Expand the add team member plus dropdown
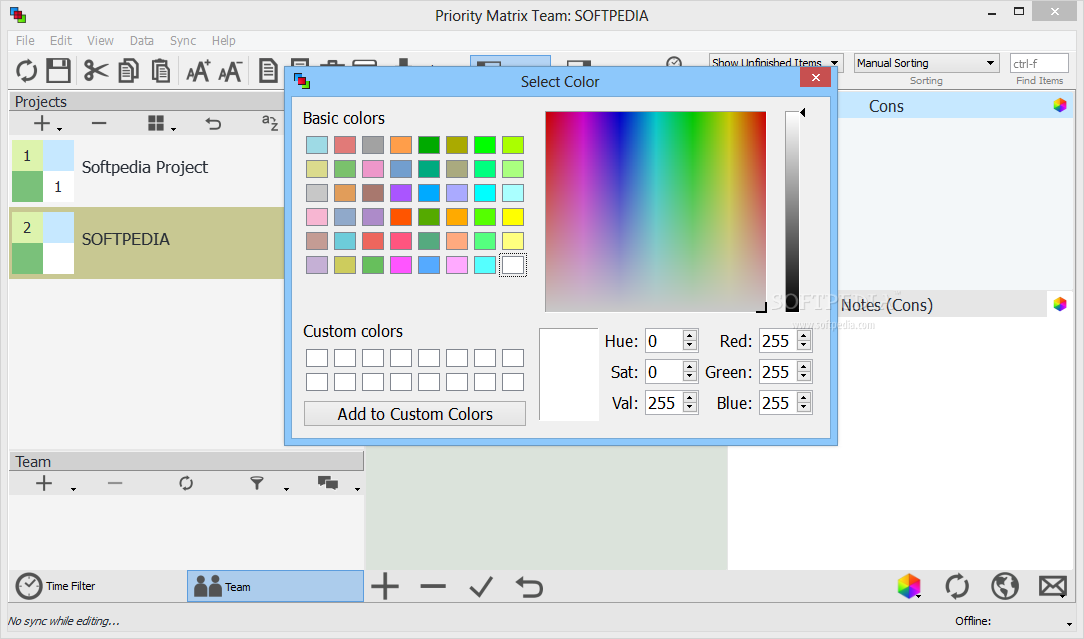1084x639 pixels. click(73, 490)
